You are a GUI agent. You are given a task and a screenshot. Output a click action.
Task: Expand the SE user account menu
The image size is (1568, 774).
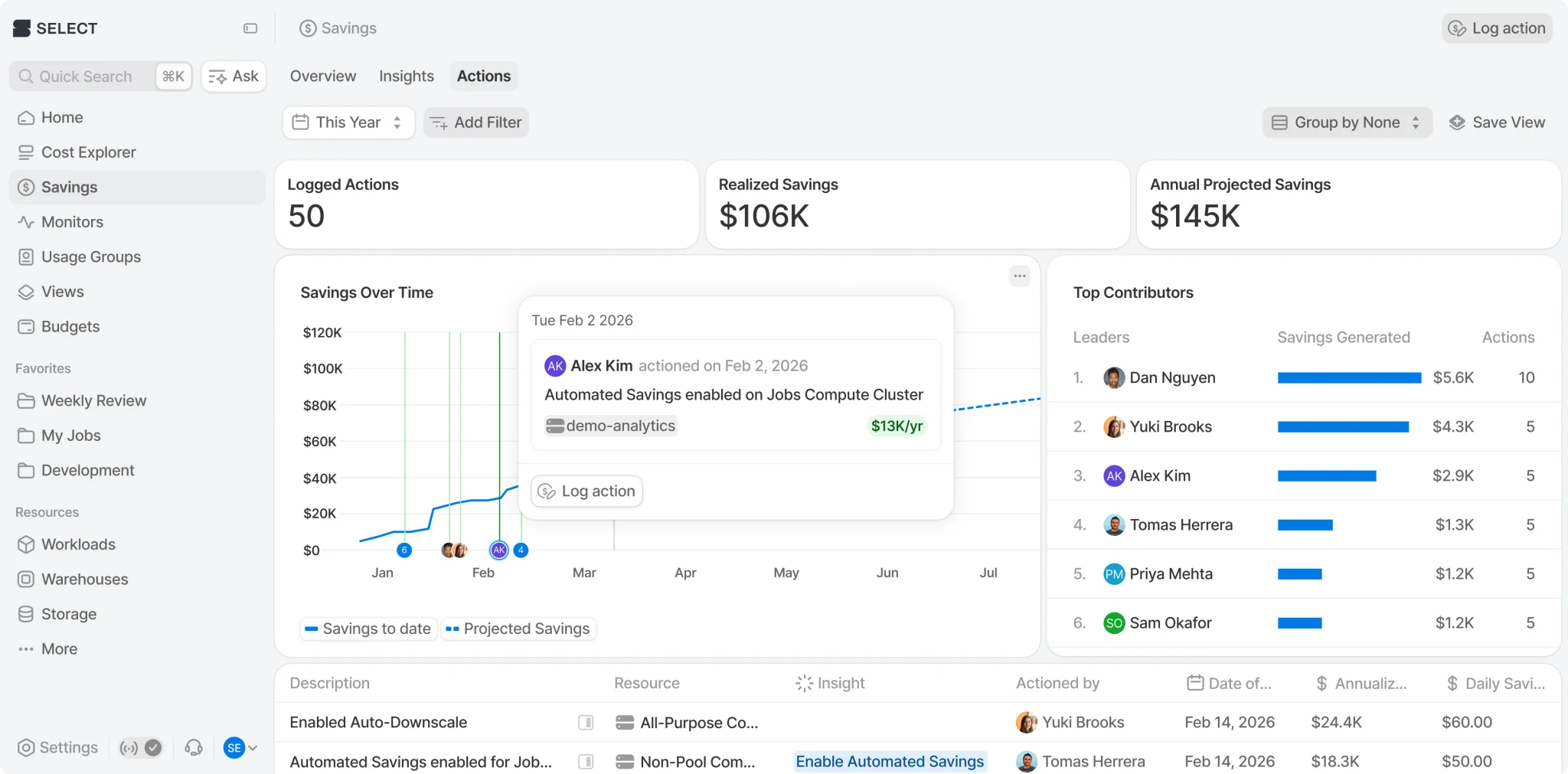tap(240, 748)
